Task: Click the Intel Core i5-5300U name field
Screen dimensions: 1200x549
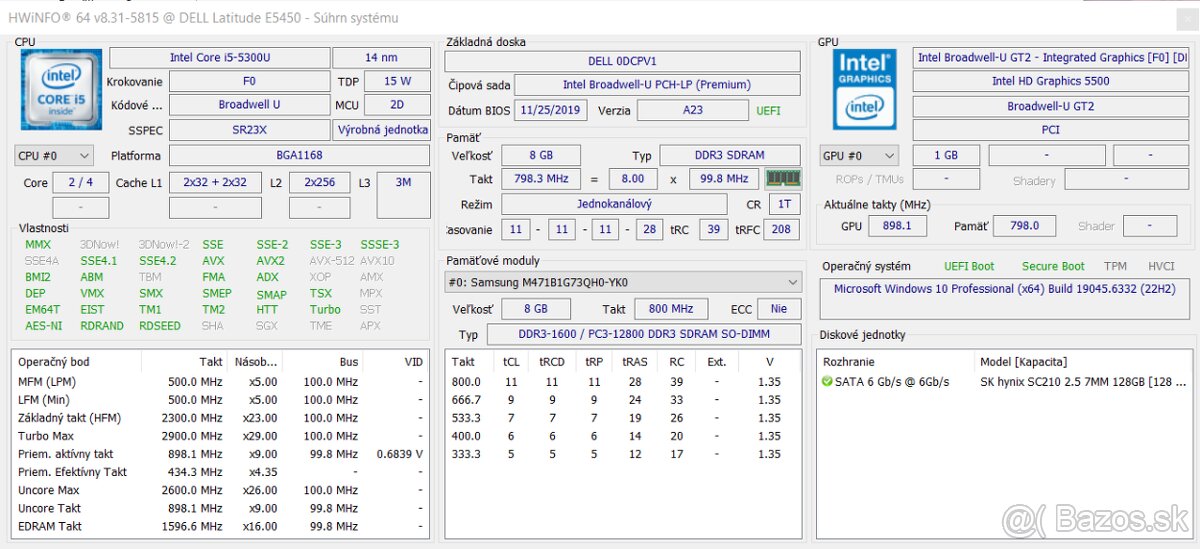Action: 218,58
